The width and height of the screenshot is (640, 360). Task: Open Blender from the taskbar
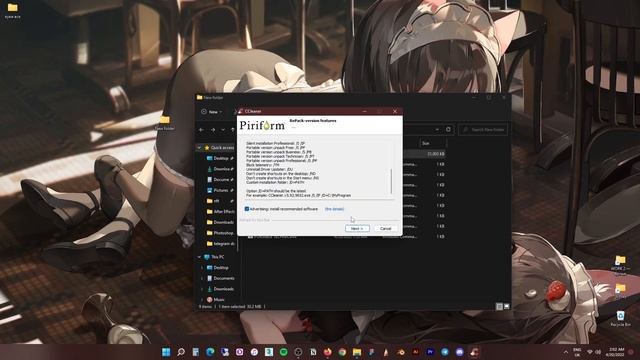(401, 352)
